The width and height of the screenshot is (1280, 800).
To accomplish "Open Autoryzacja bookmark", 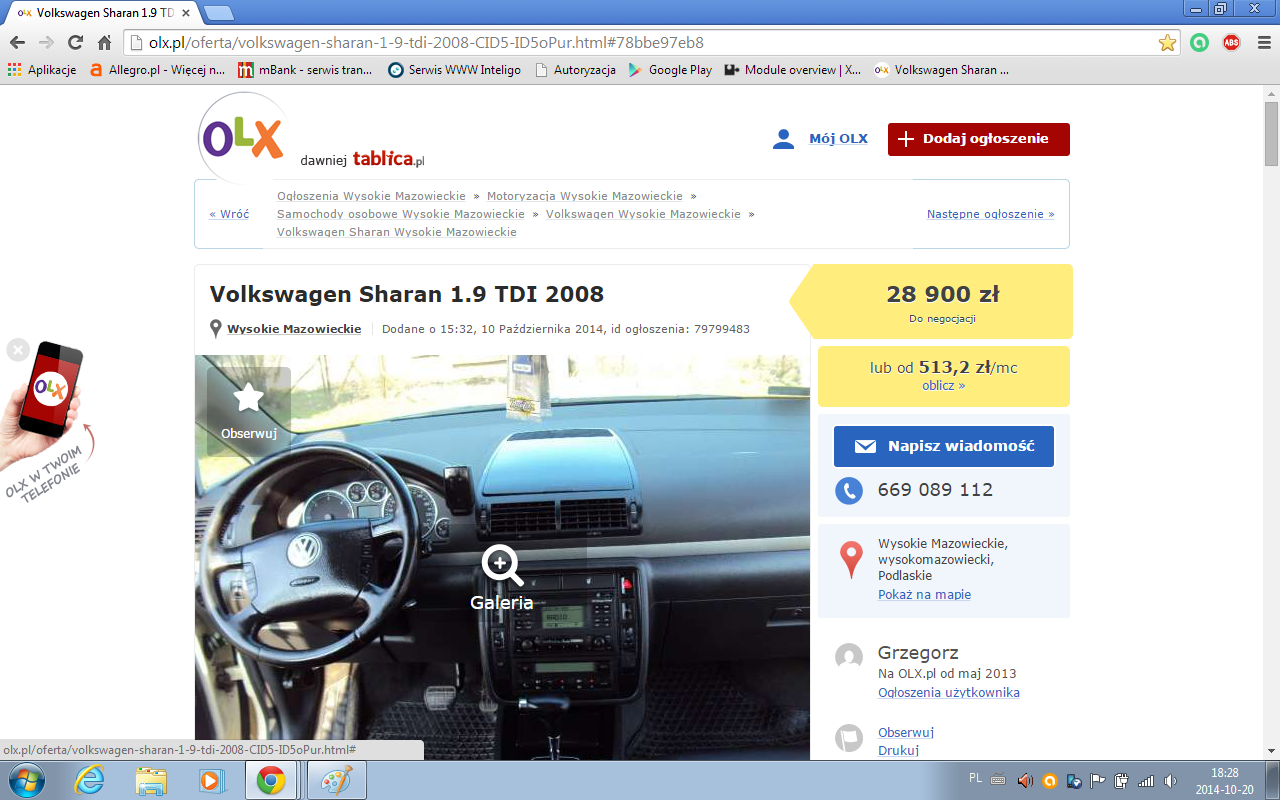I will [x=576, y=70].
